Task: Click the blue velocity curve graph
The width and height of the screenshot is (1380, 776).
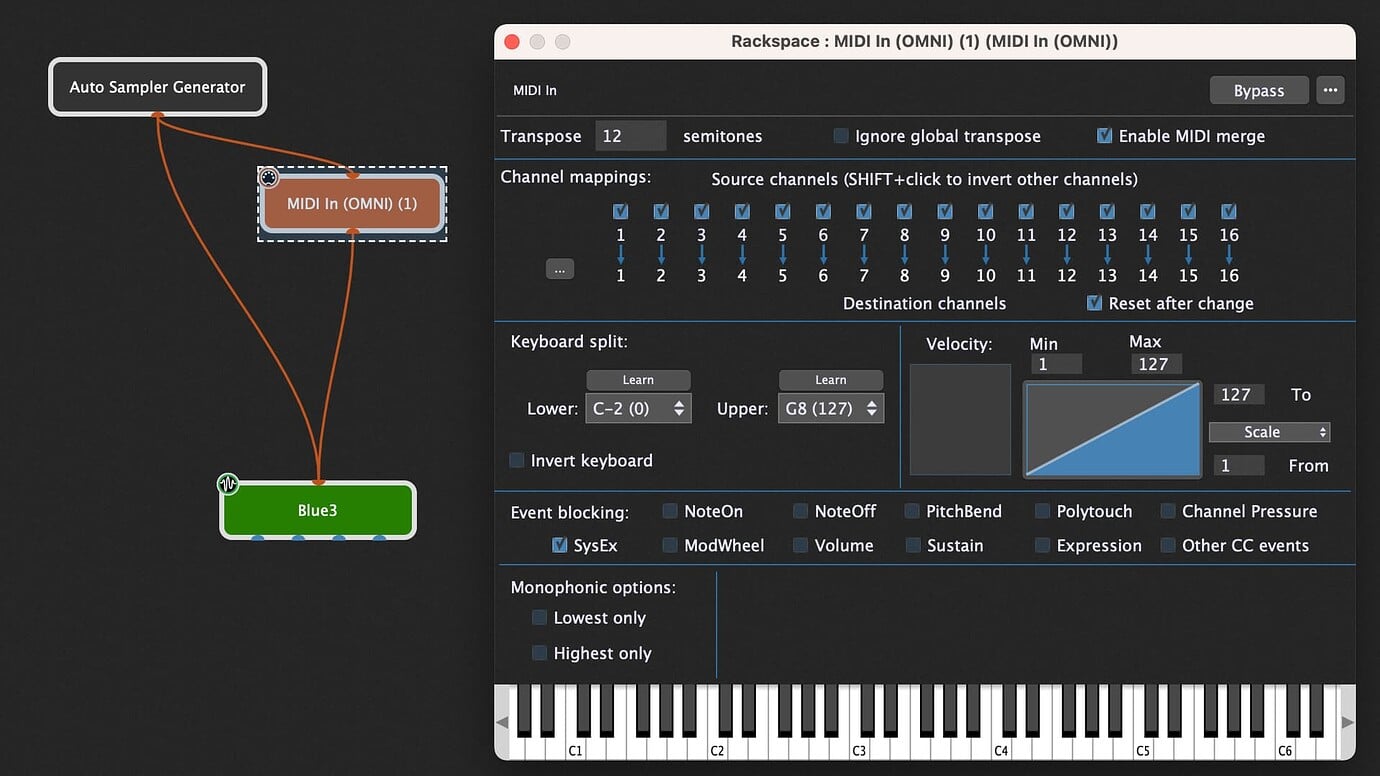Action: coord(1113,428)
